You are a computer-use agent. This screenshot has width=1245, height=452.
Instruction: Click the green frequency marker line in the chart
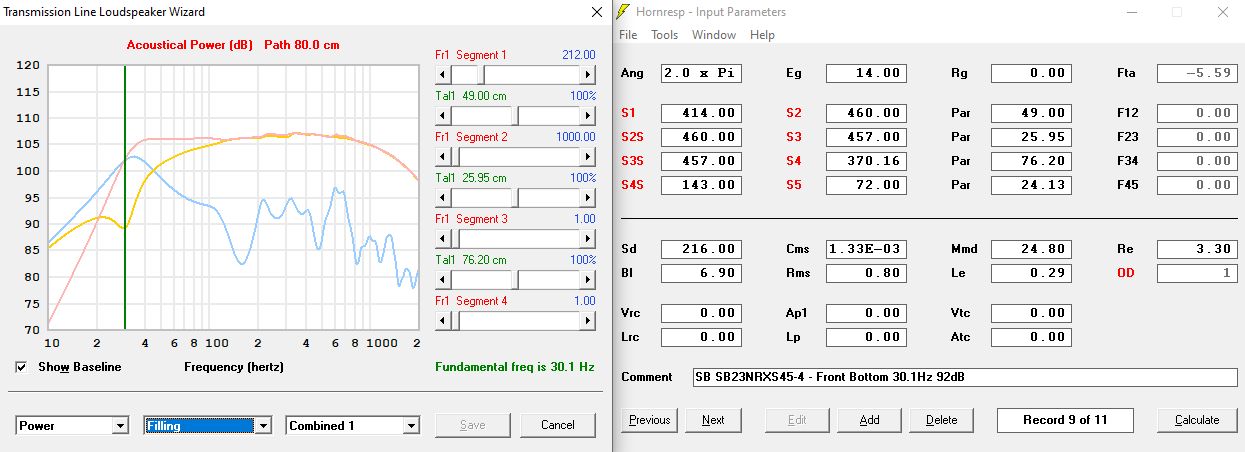pyautogui.click(x=124, y=197)
